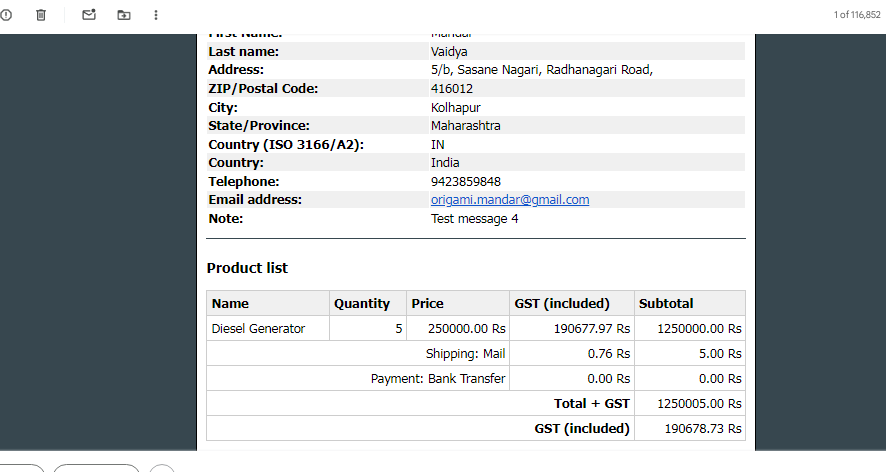Mark the email as unread
This screenshot has width=886, height=472.
click(89, 15)
